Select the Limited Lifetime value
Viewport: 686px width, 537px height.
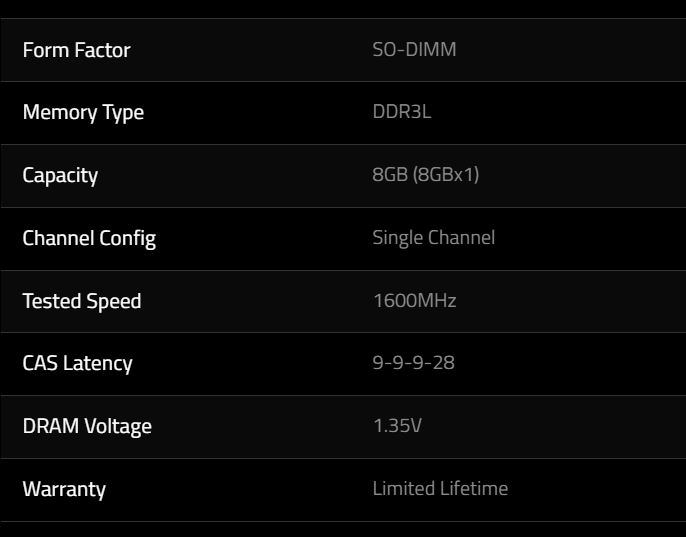440,488
